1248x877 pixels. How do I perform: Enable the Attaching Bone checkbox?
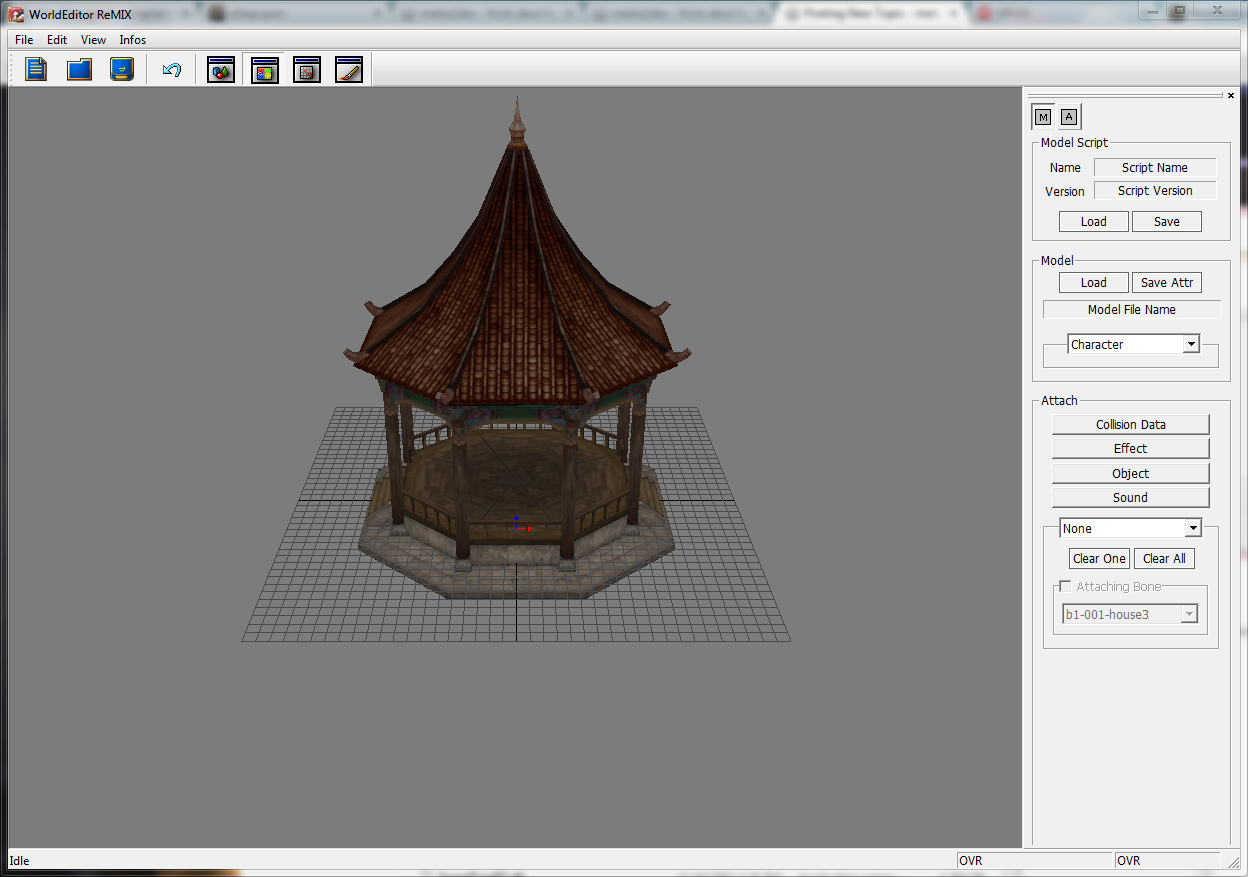[1065, 586]
